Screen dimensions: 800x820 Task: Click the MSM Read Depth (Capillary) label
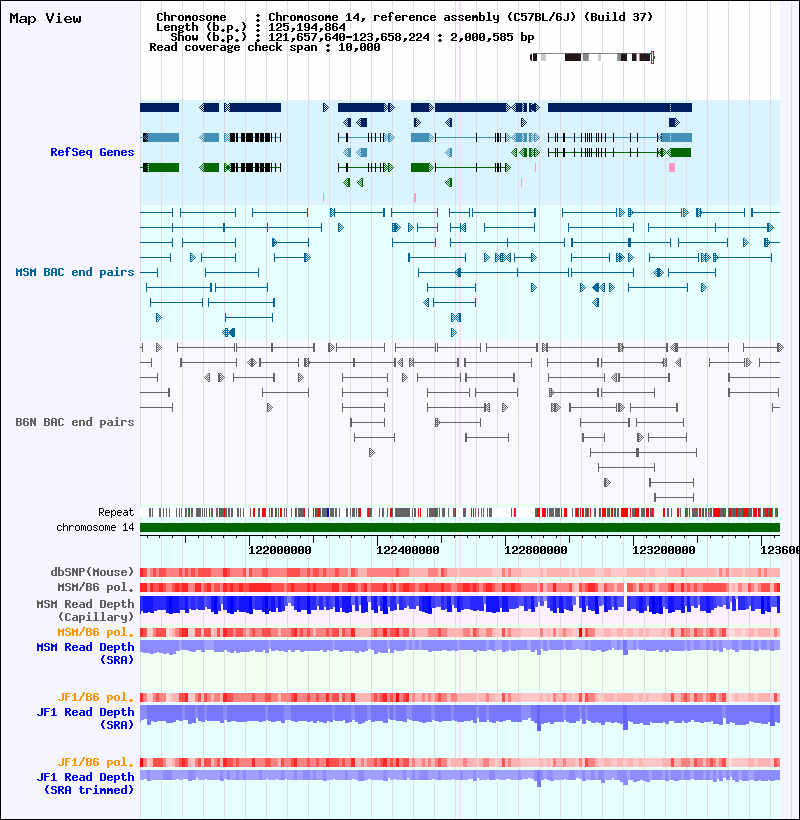[85, 610]
